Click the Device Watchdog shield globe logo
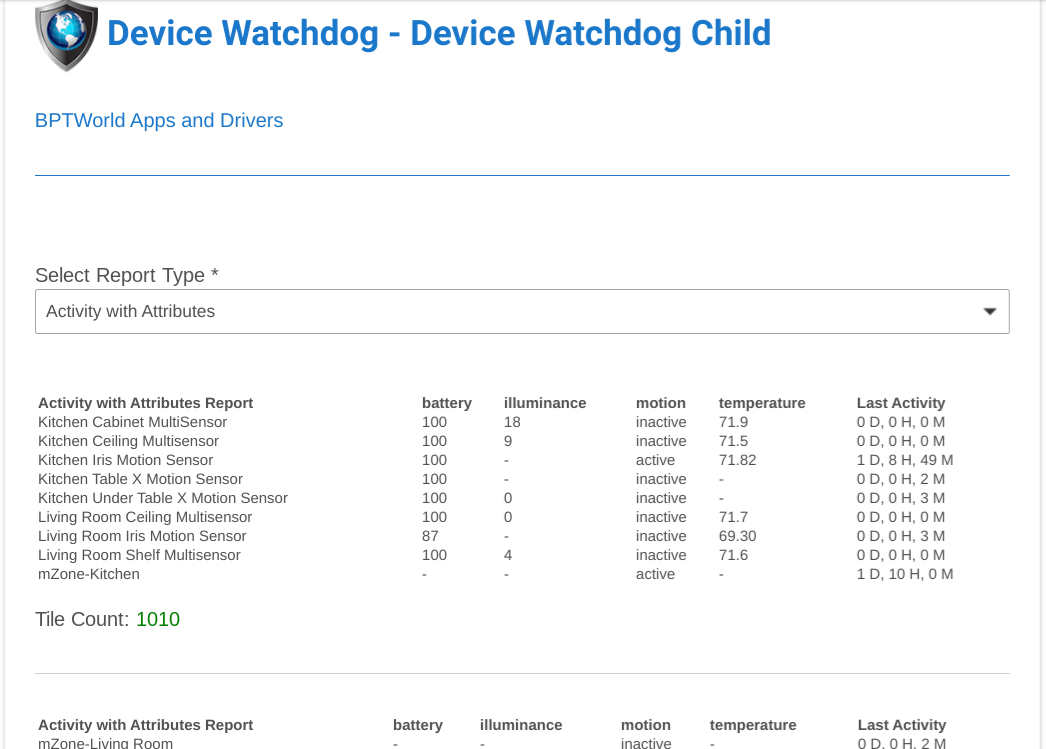Viewport: 1046px width, 749px height. pos(66,34)
